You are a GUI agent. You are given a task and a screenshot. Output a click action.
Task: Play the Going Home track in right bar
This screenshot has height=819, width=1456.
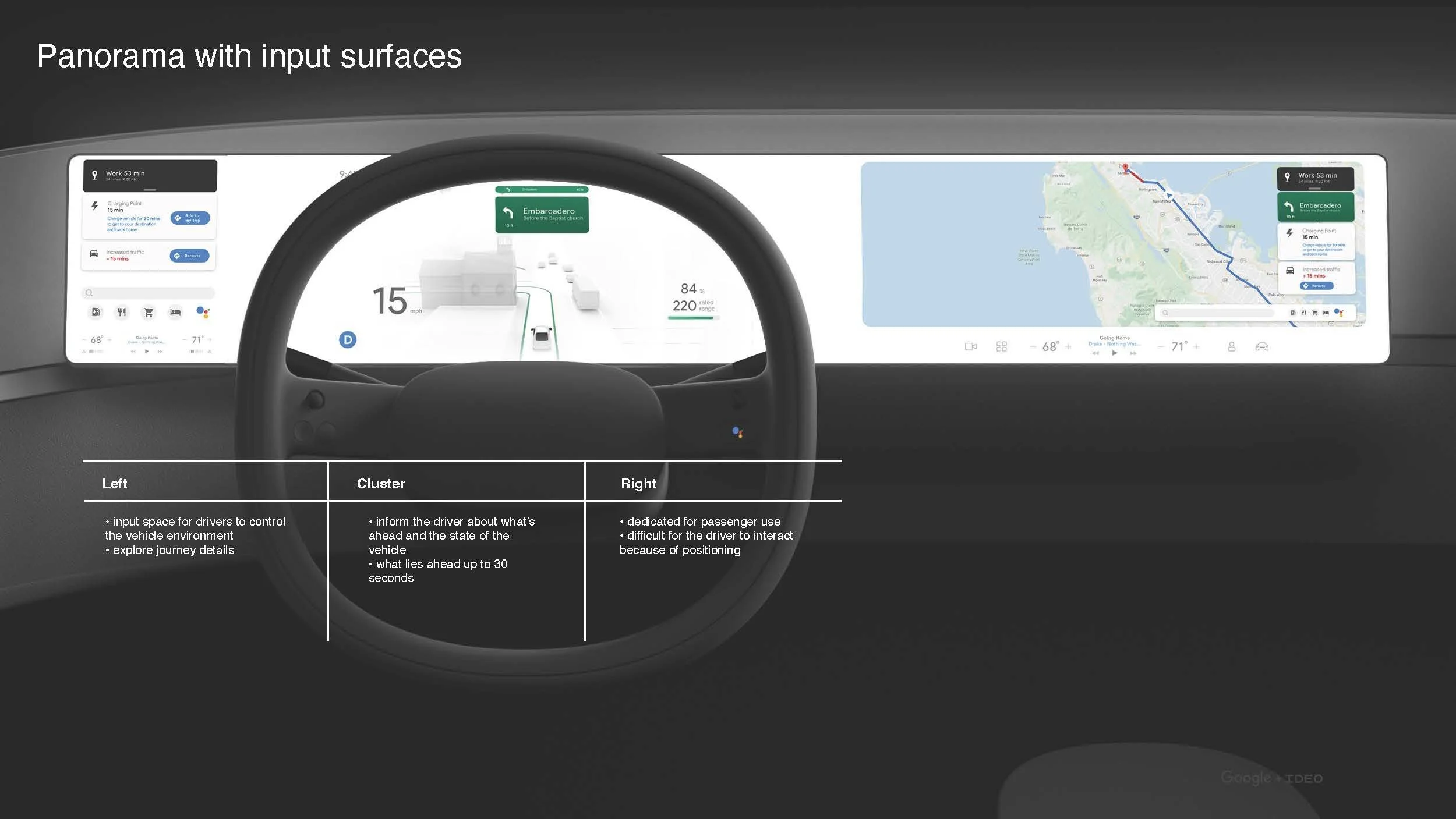[1115, 353]
